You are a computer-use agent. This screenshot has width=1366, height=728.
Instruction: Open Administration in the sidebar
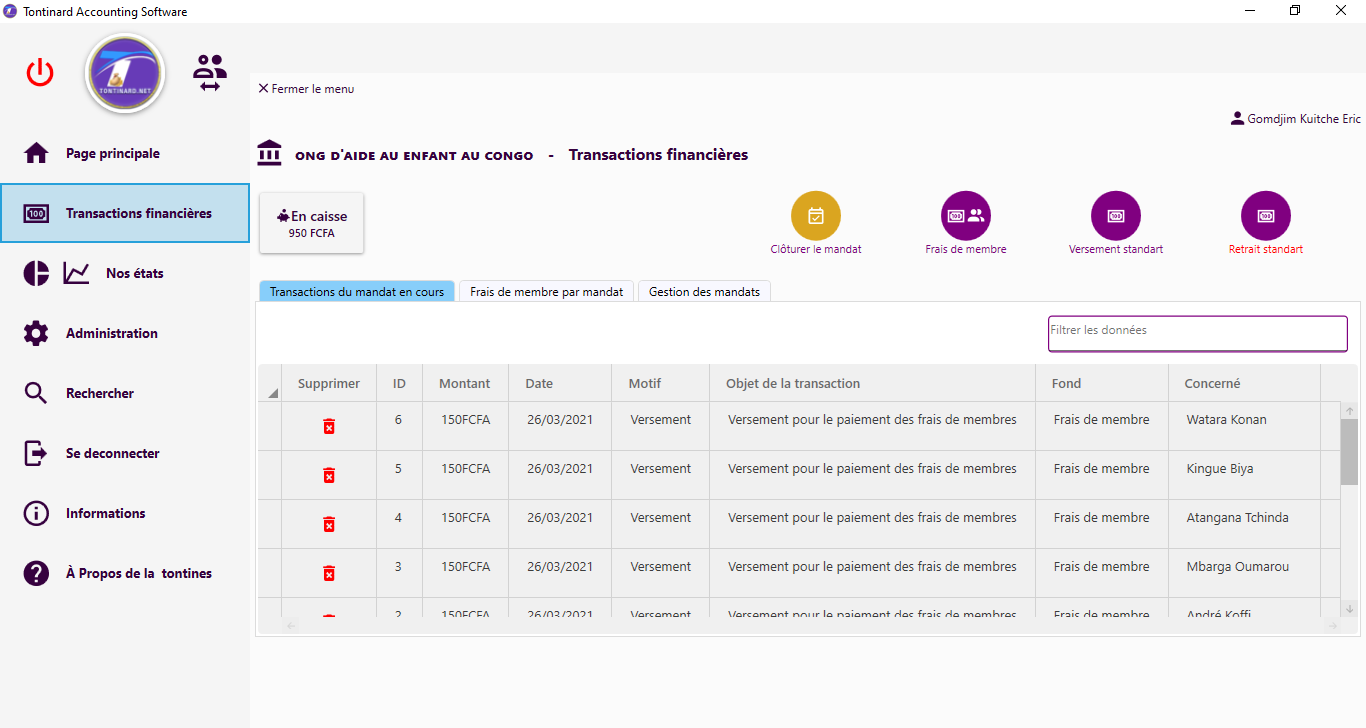(111, 334)
